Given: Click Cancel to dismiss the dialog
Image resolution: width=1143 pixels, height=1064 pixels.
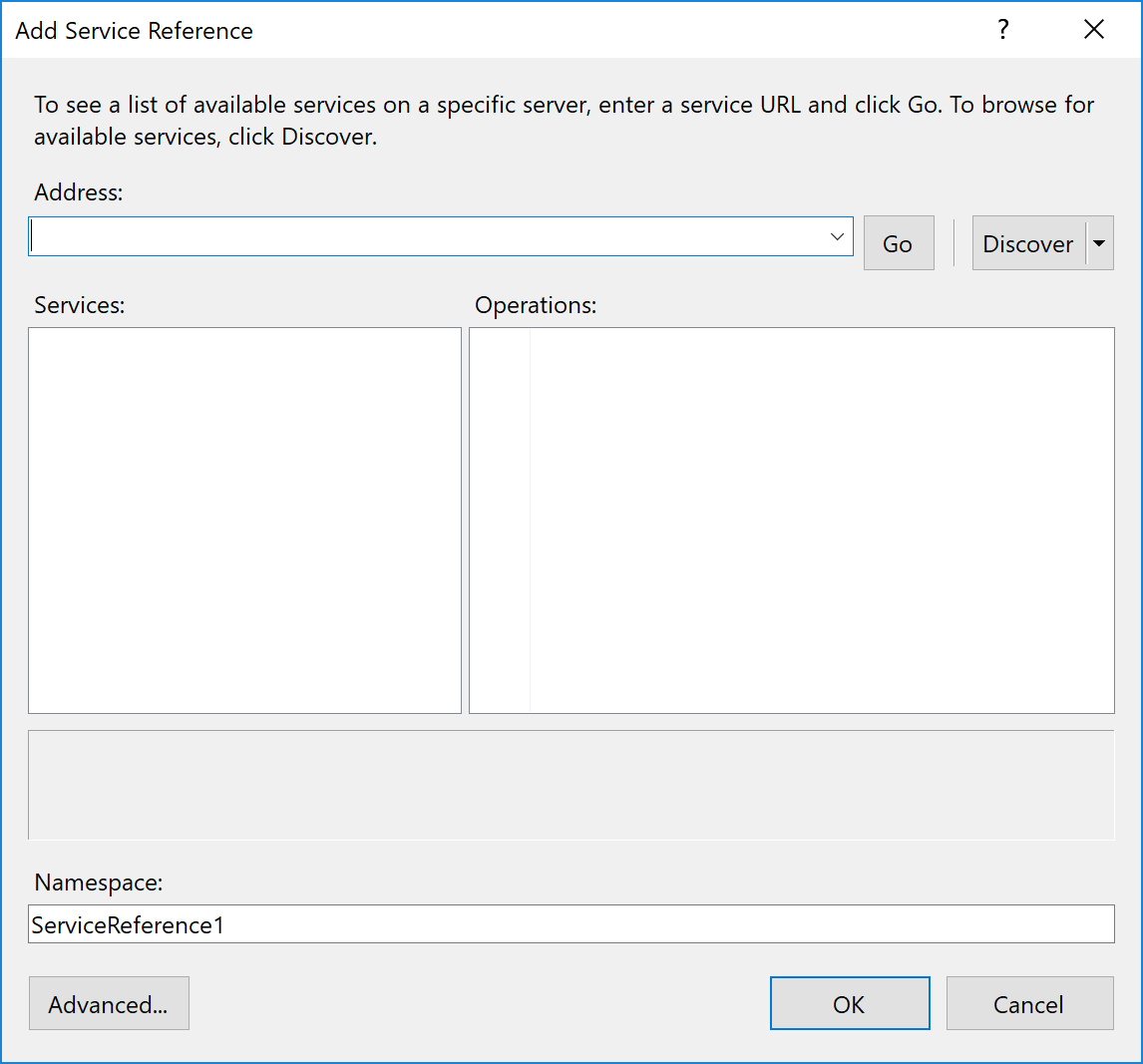Looking at the screenshot, I should tap(1029, 1003).
